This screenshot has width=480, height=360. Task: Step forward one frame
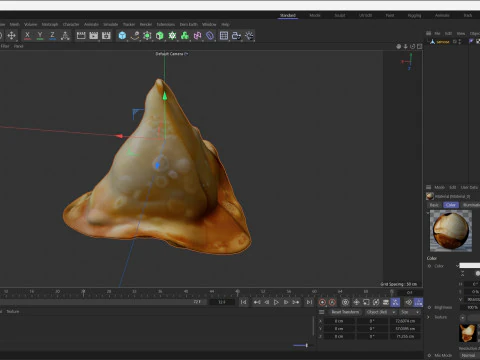(286, 302)
